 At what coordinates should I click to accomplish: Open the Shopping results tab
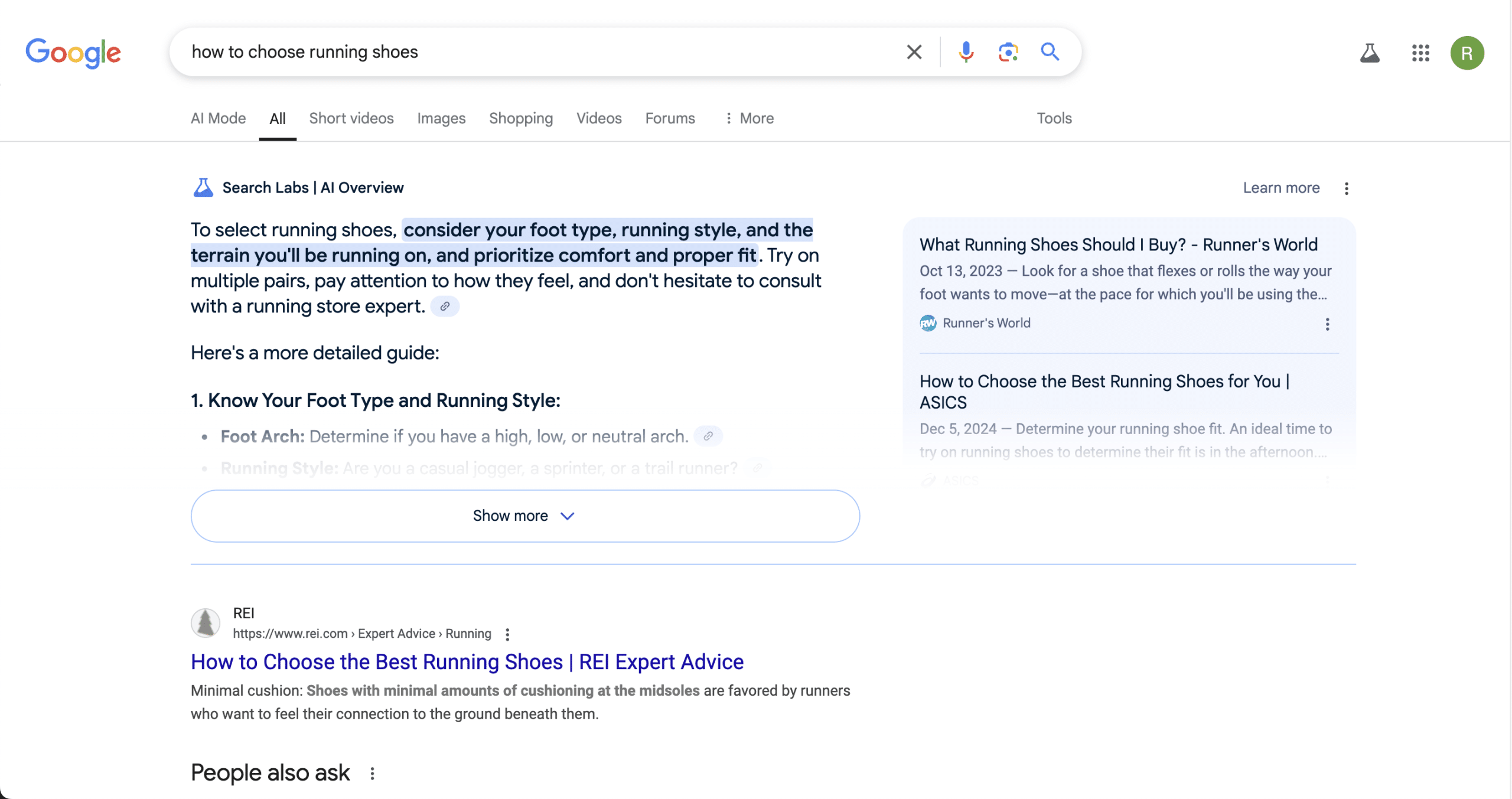521,119
